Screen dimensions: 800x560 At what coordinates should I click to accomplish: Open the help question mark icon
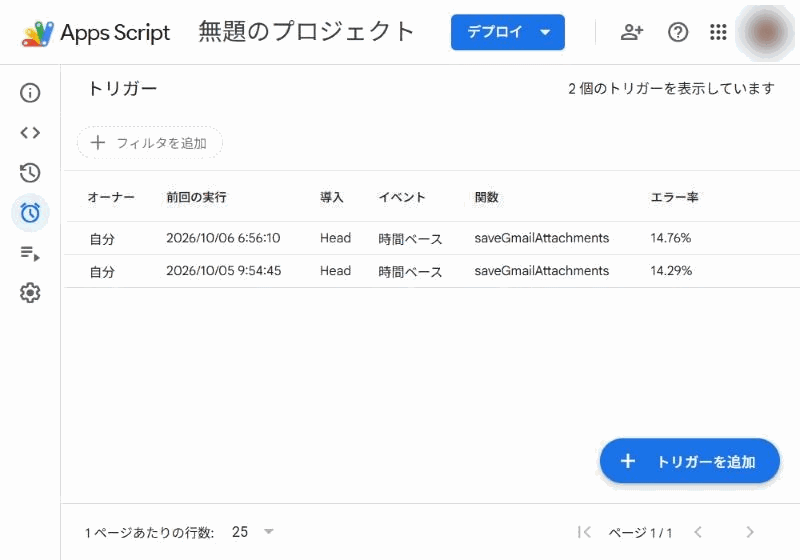click(678, 32)
